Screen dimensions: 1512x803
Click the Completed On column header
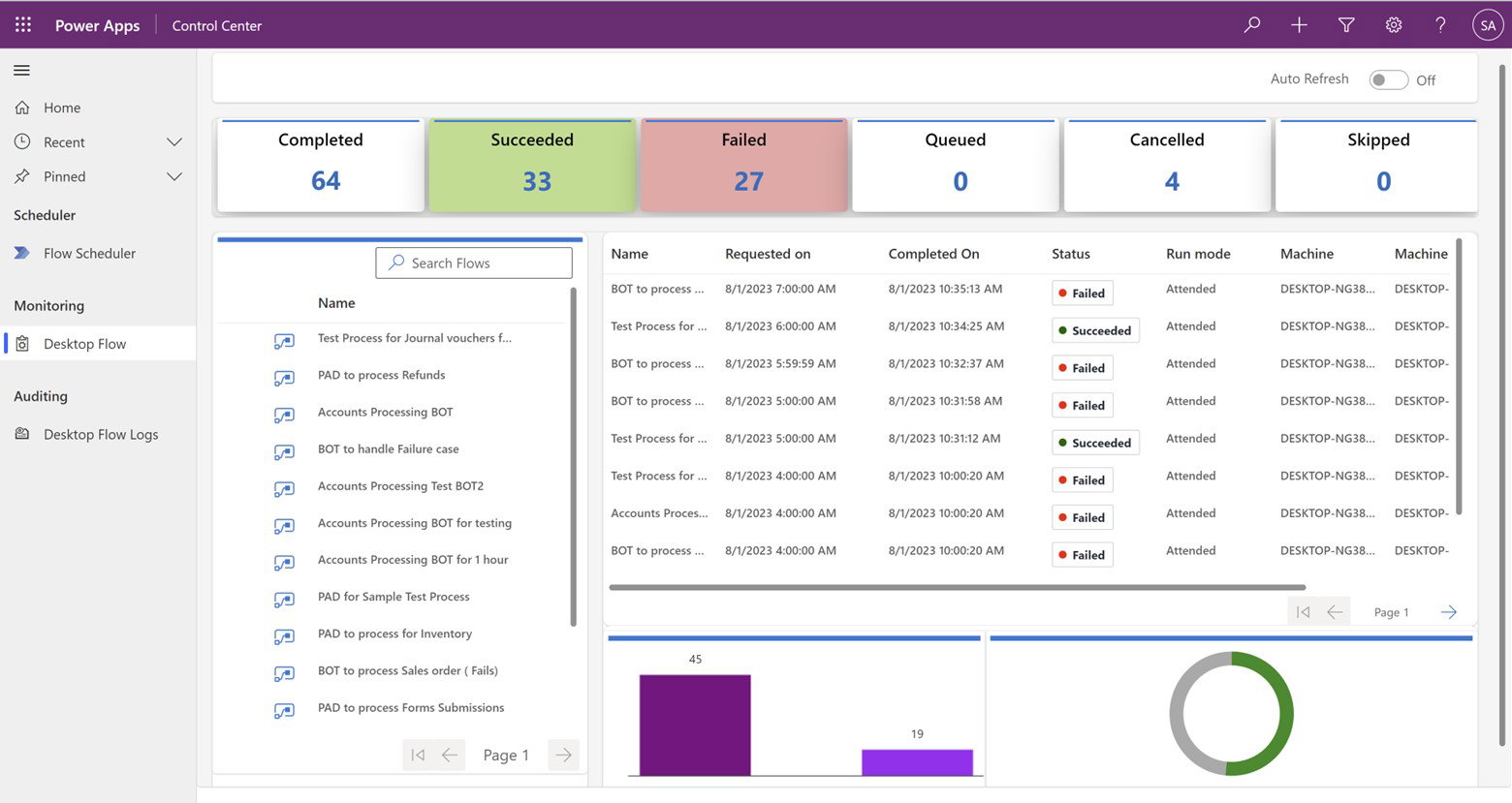(933, 254)
